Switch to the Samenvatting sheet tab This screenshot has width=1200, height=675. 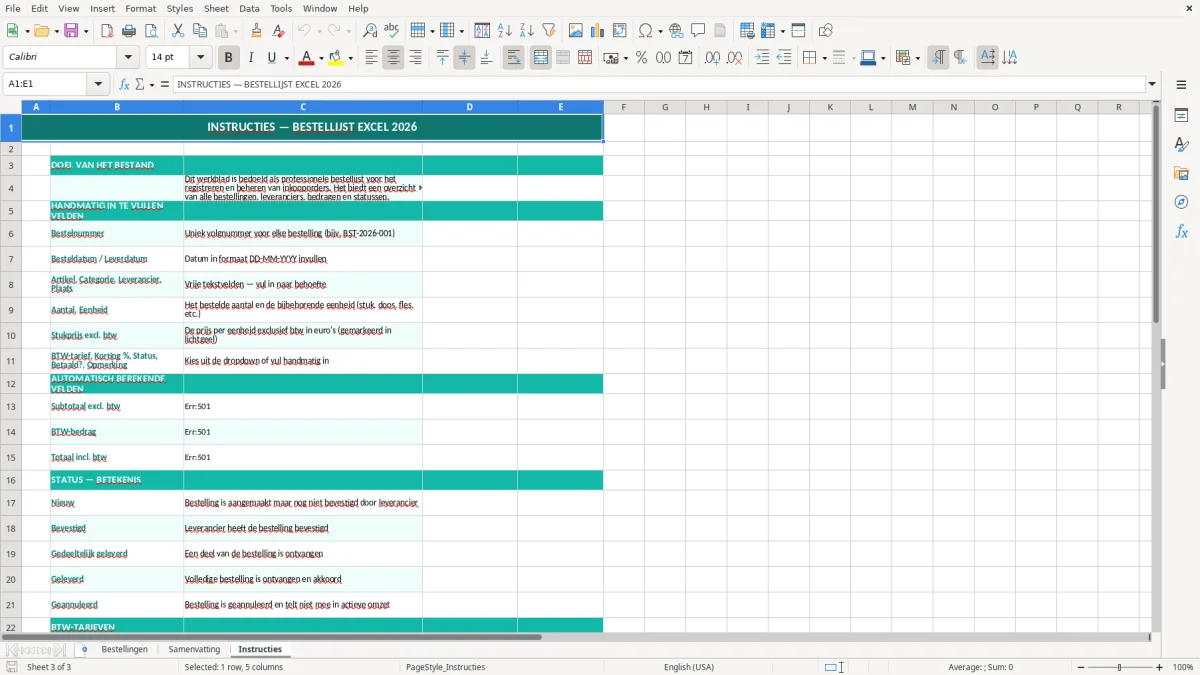click(194, 649)
